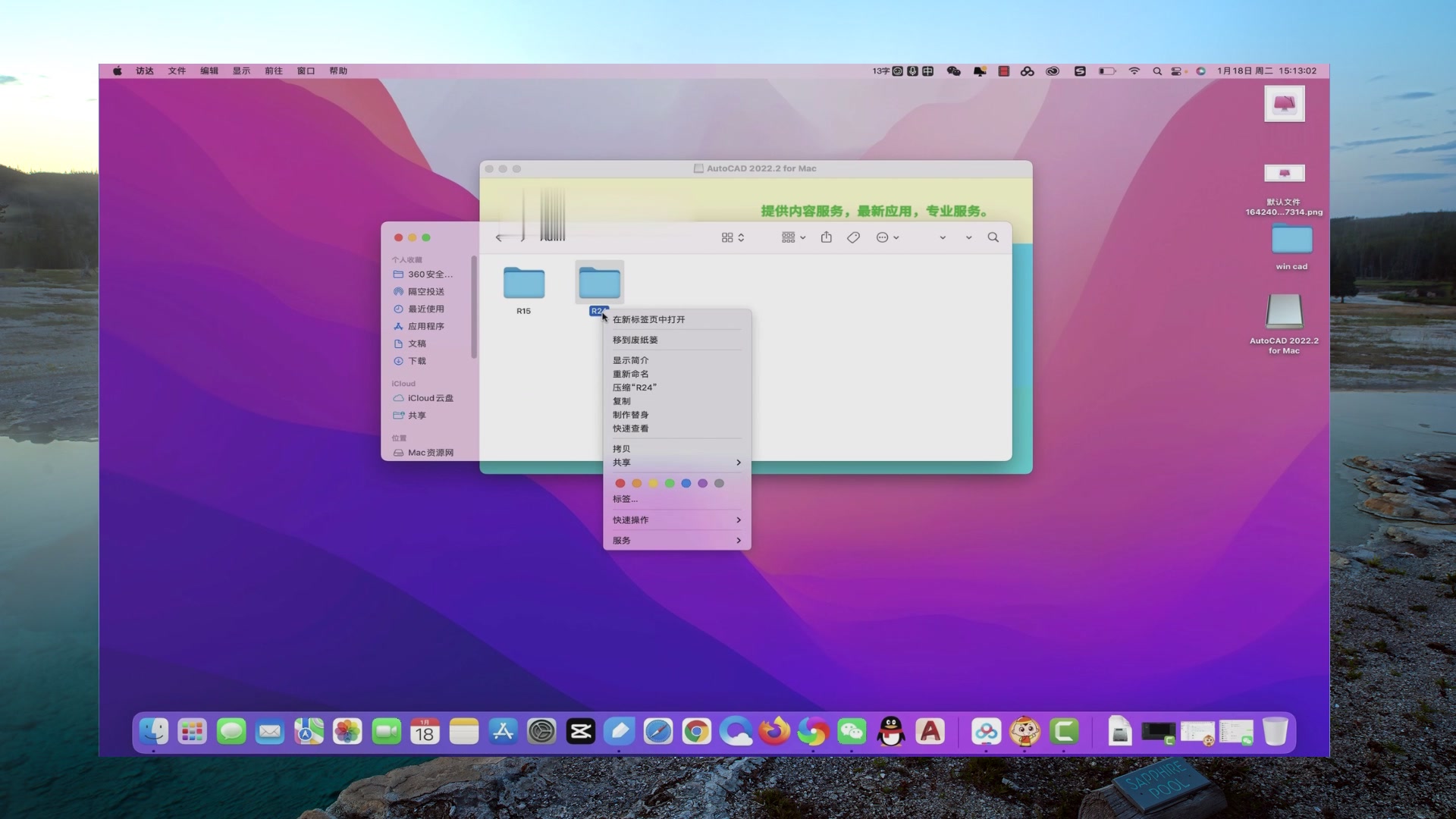
Task: Click Wi-Fi icon in menu bar
Action: [x=1134, y=71]
